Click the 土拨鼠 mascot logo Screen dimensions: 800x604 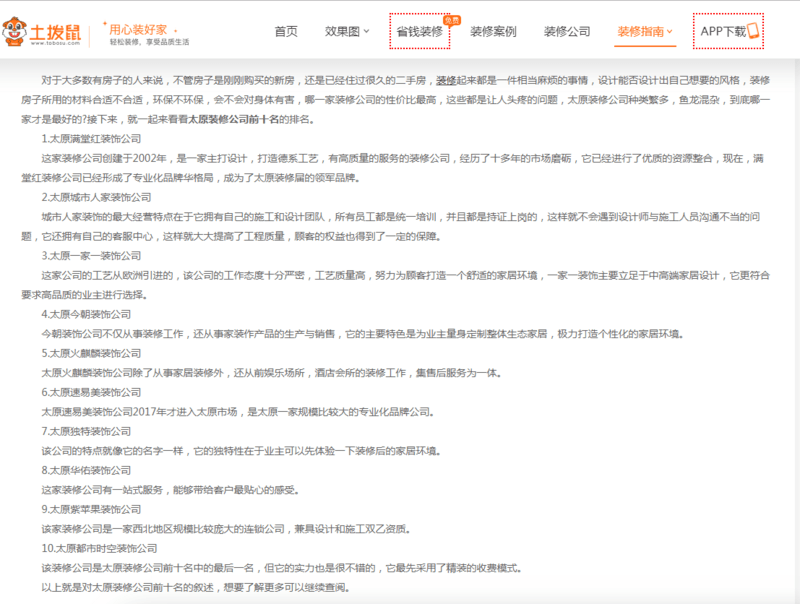[x=14, y=31]
